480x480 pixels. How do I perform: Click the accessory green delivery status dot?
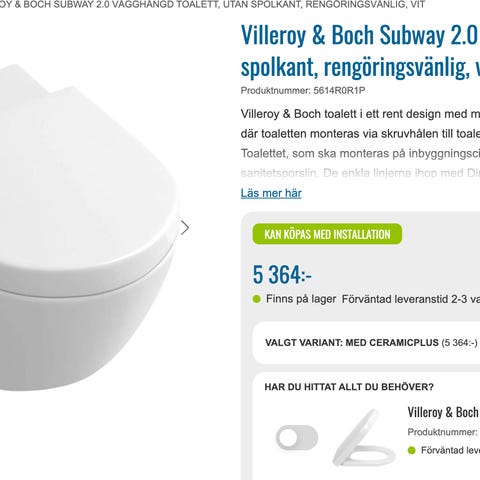tap(412, 451)
